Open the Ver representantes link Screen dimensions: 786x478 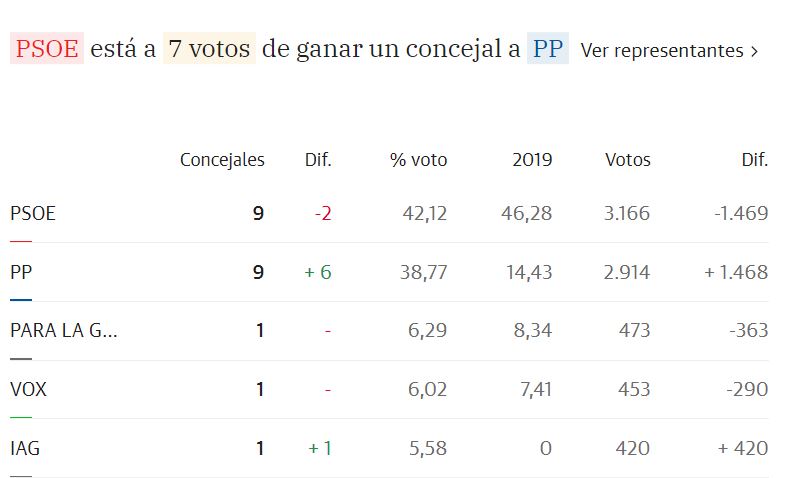[x=661, y=50]
